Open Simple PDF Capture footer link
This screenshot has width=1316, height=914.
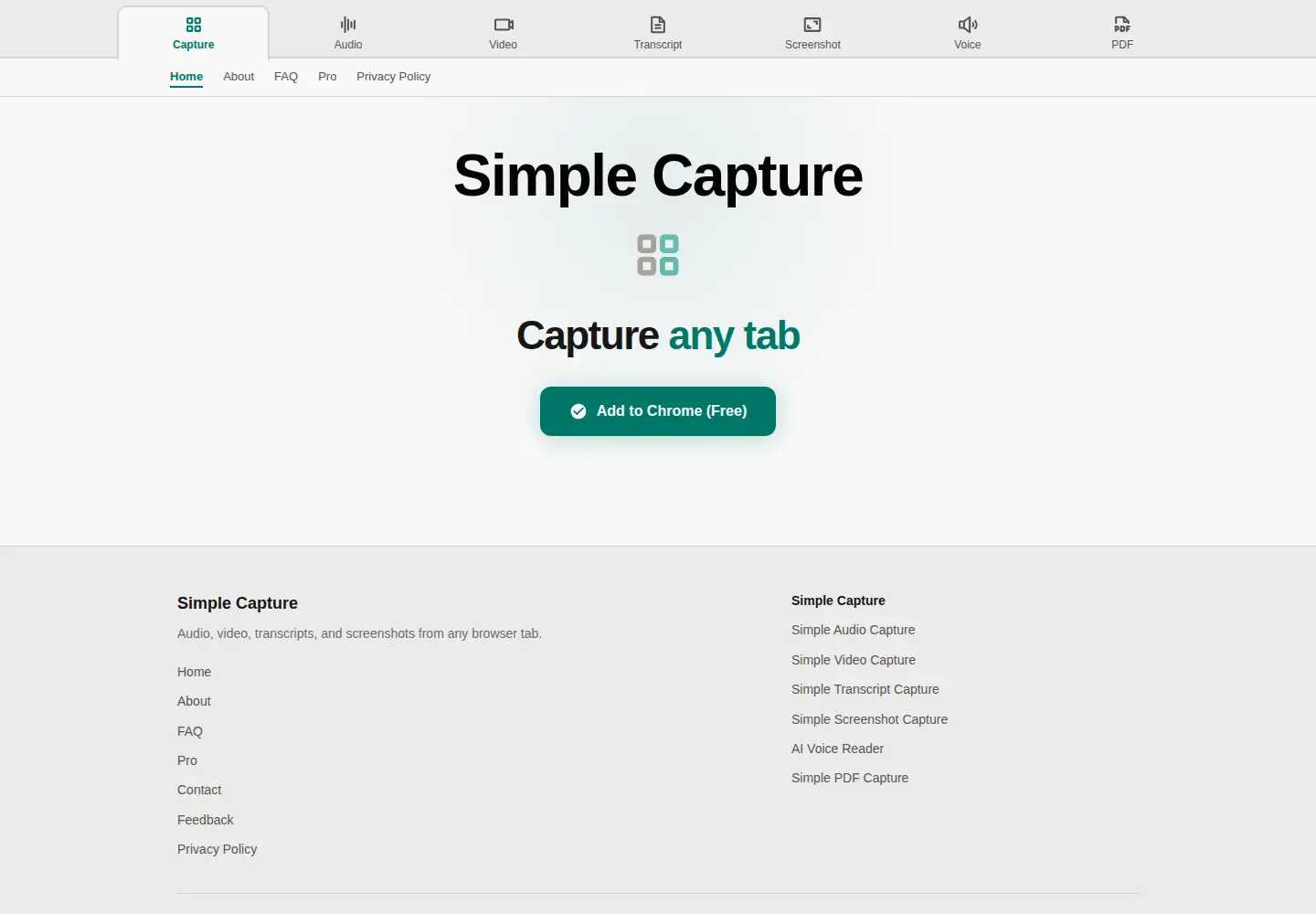click(850, 778)
